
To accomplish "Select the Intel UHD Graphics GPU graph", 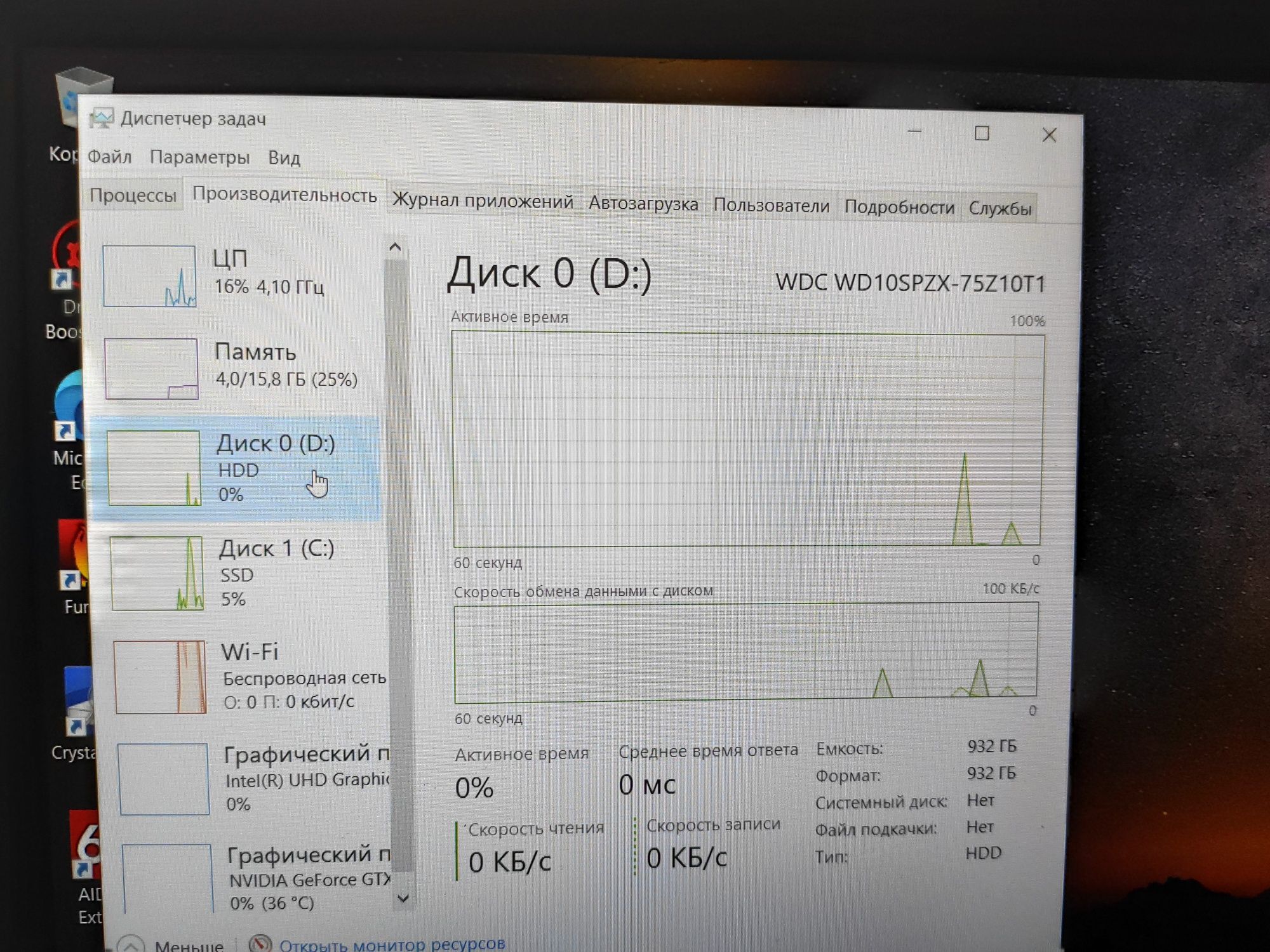I will [164, 779].
